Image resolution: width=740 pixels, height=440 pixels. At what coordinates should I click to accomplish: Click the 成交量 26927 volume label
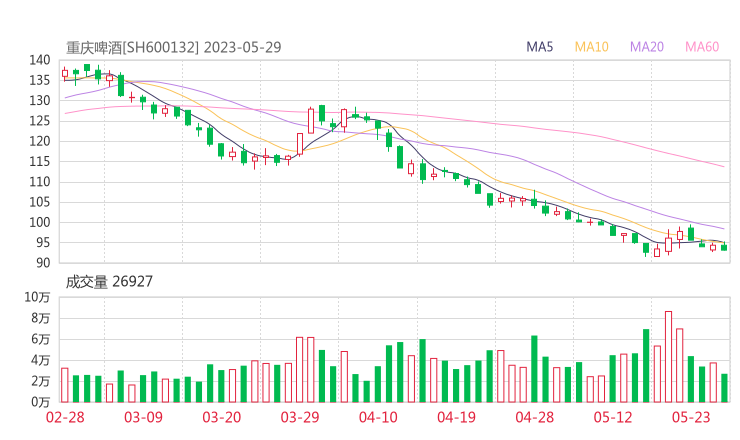point(109,282)
